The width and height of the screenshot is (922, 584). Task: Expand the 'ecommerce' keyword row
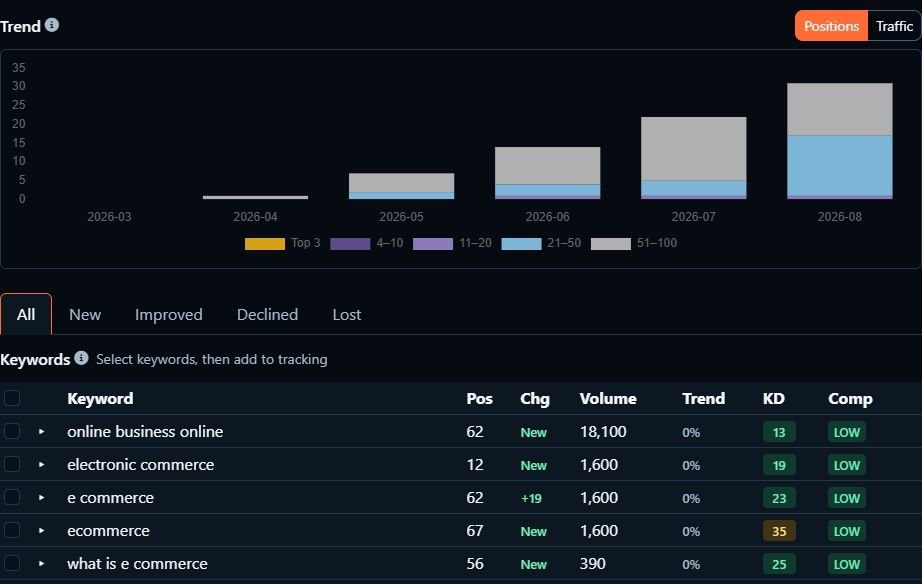(x=41, y=530)
